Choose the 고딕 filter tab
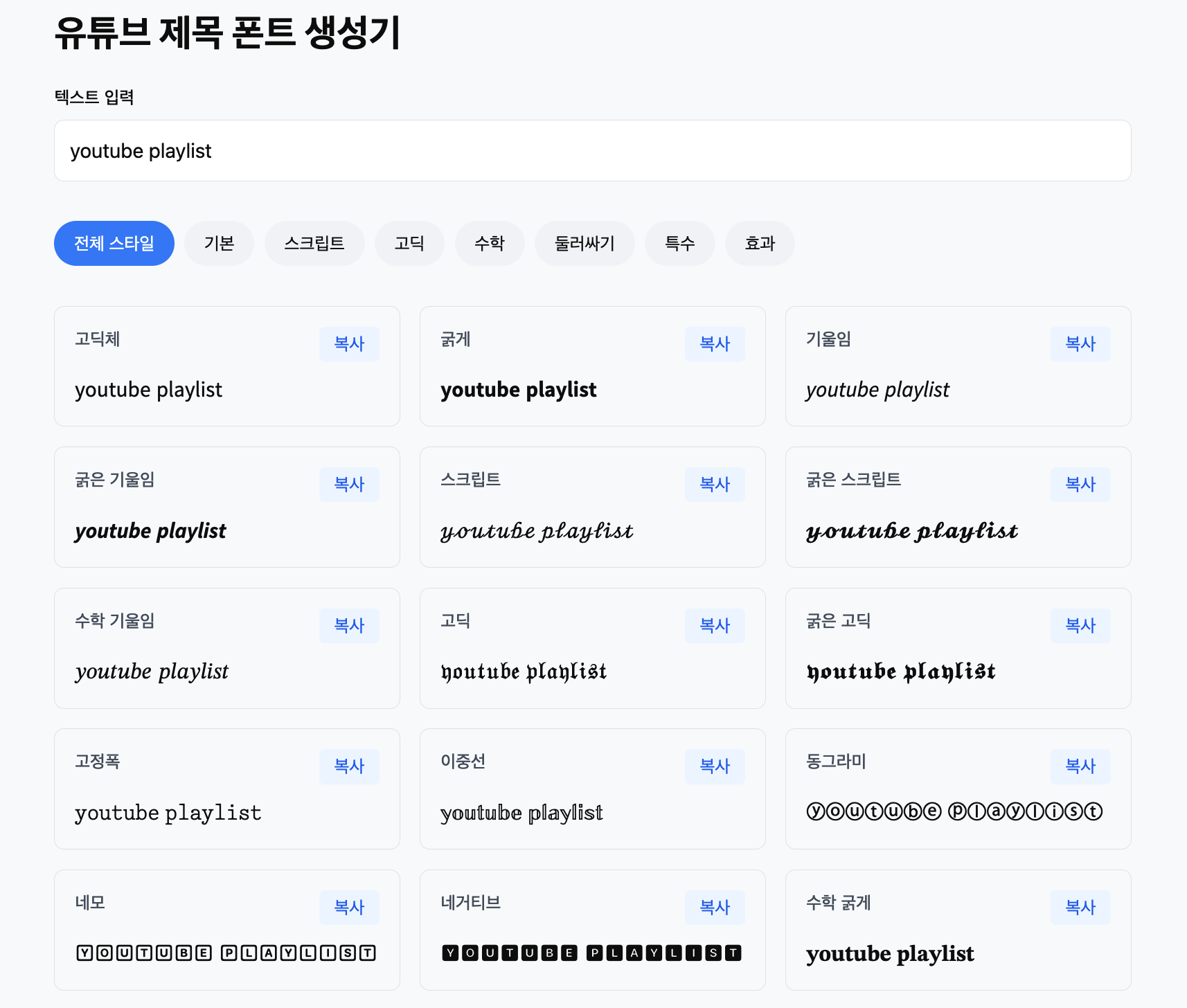The height and width of the screenshot is (1008, 1187). (409, 243)
